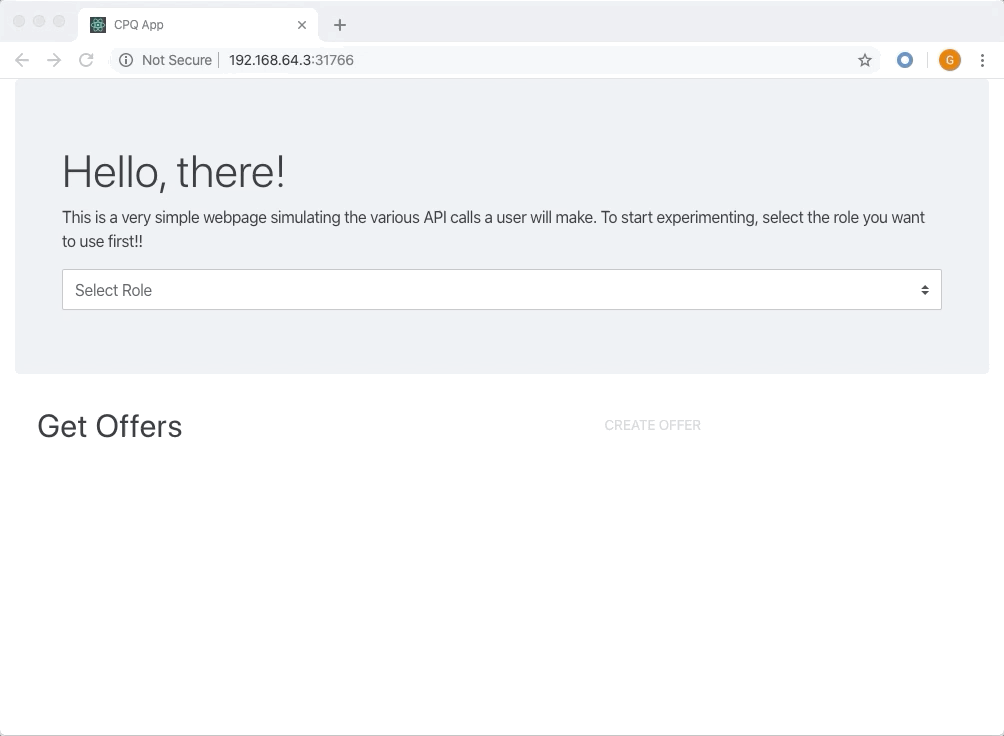Open the orange G profile avatar
Screen dimensions: 1004x736
[x=949, y=60]
